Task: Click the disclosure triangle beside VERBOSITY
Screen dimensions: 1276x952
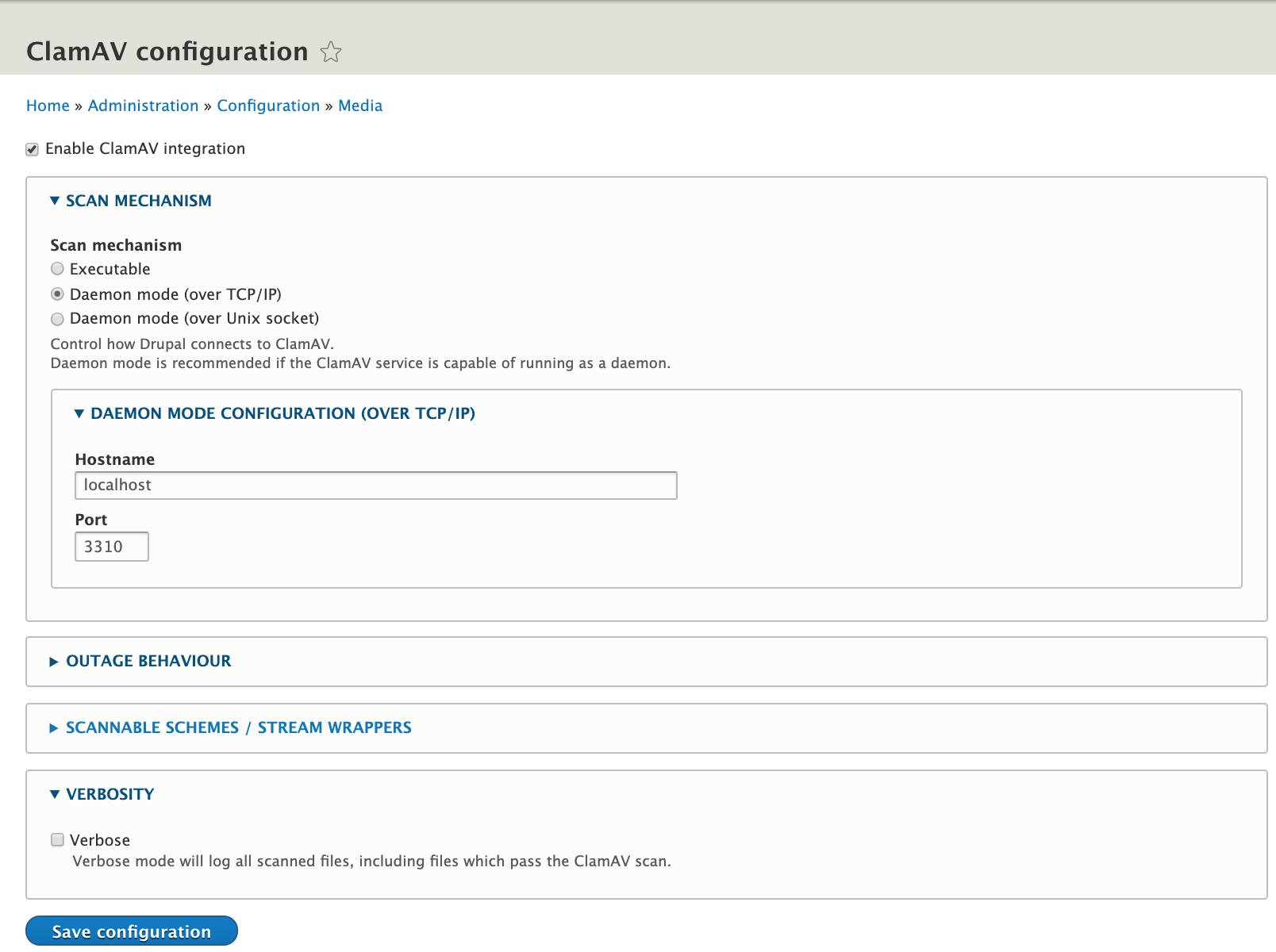Action: tap(54, 793)
